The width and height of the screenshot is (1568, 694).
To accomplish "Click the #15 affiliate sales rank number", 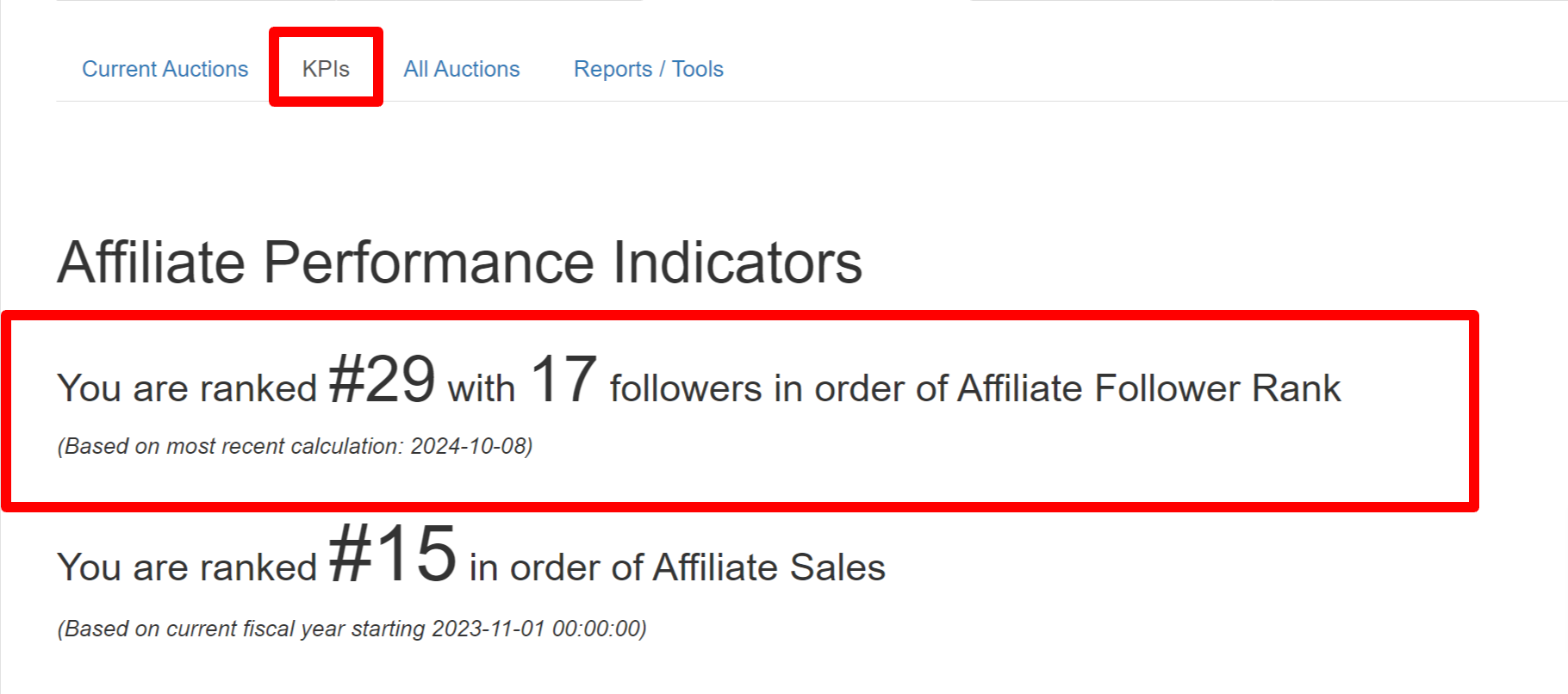I will click(x=392, y=555).
